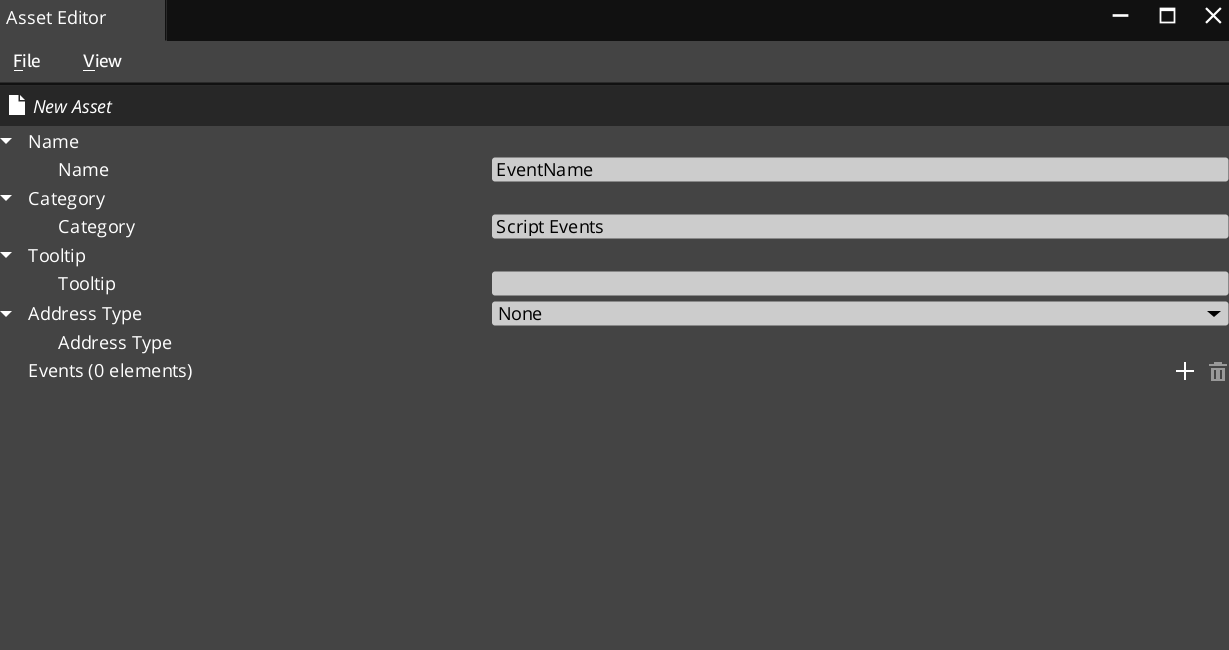The width and height of the screenshot is (1229, 650).
Task: Open the File menu
Action: [x=26, y=61]
